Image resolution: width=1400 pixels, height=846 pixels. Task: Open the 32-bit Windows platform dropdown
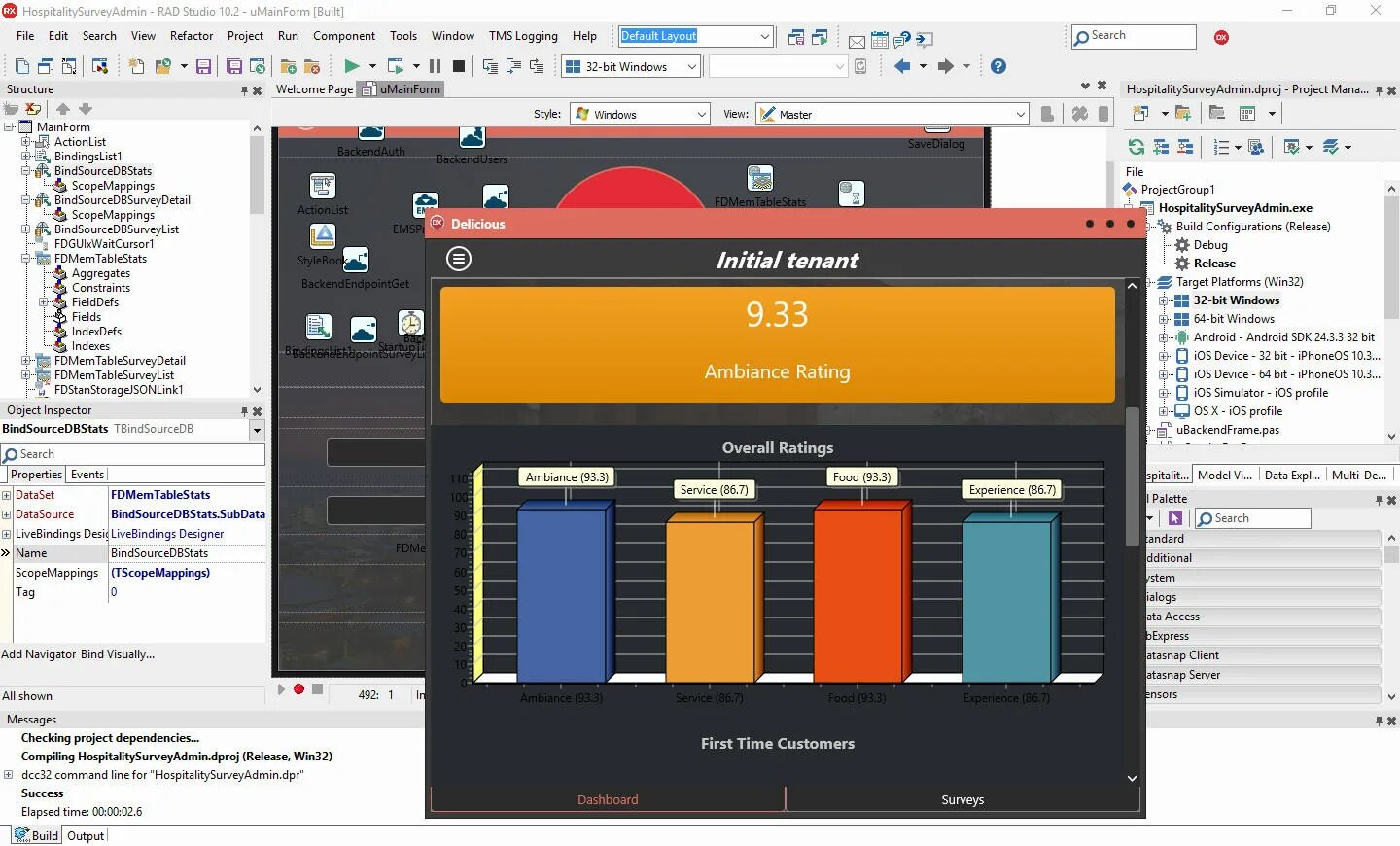pyautogui.click(x=692, y=66)
